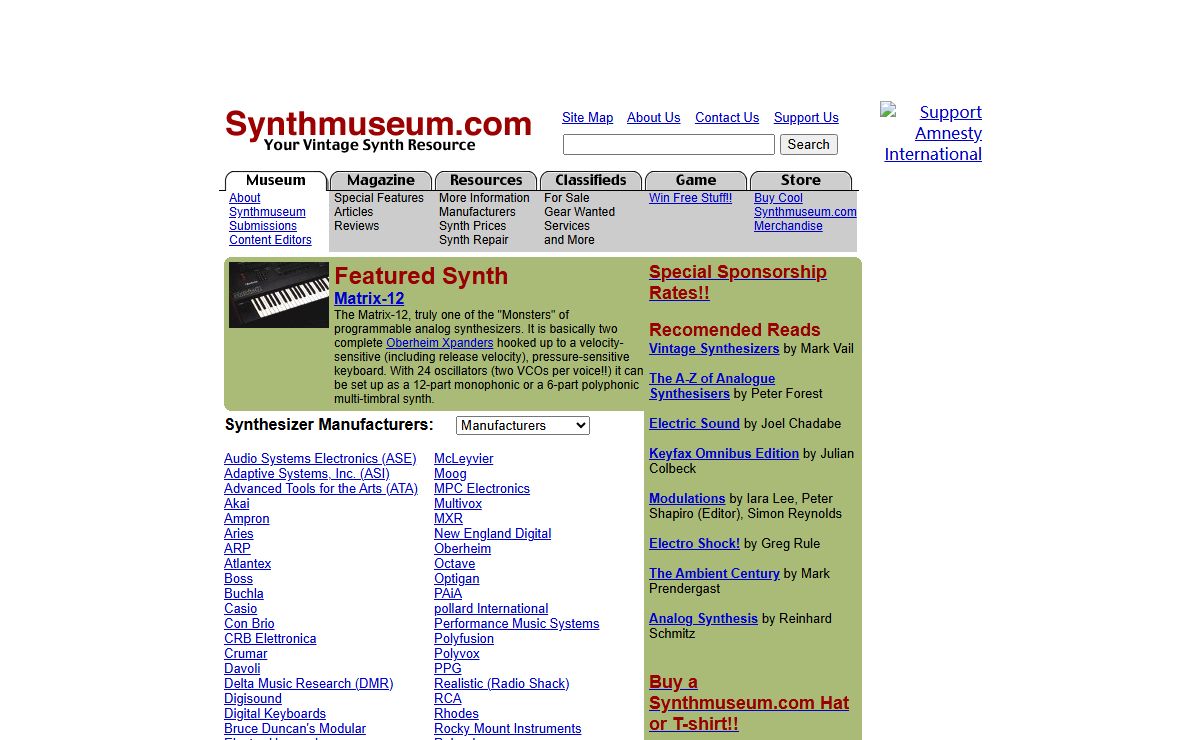
Task: Open the Analog Synthesis link
Action: pos(703,619)
